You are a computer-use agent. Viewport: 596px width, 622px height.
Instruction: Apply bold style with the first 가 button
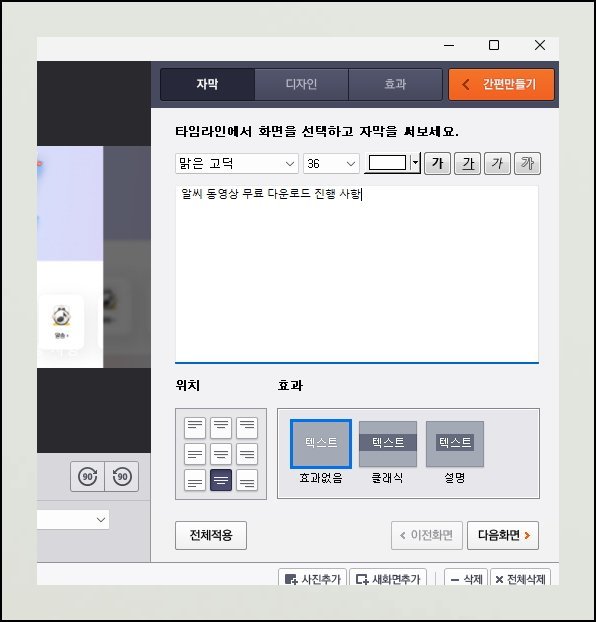437,163
